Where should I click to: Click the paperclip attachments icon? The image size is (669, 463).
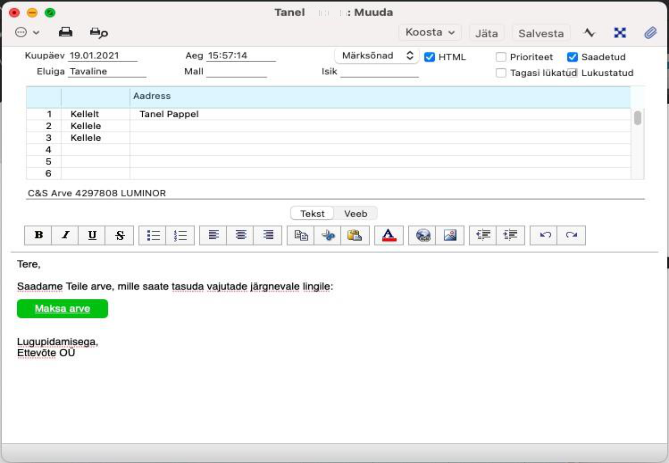(x=650, y=33)
